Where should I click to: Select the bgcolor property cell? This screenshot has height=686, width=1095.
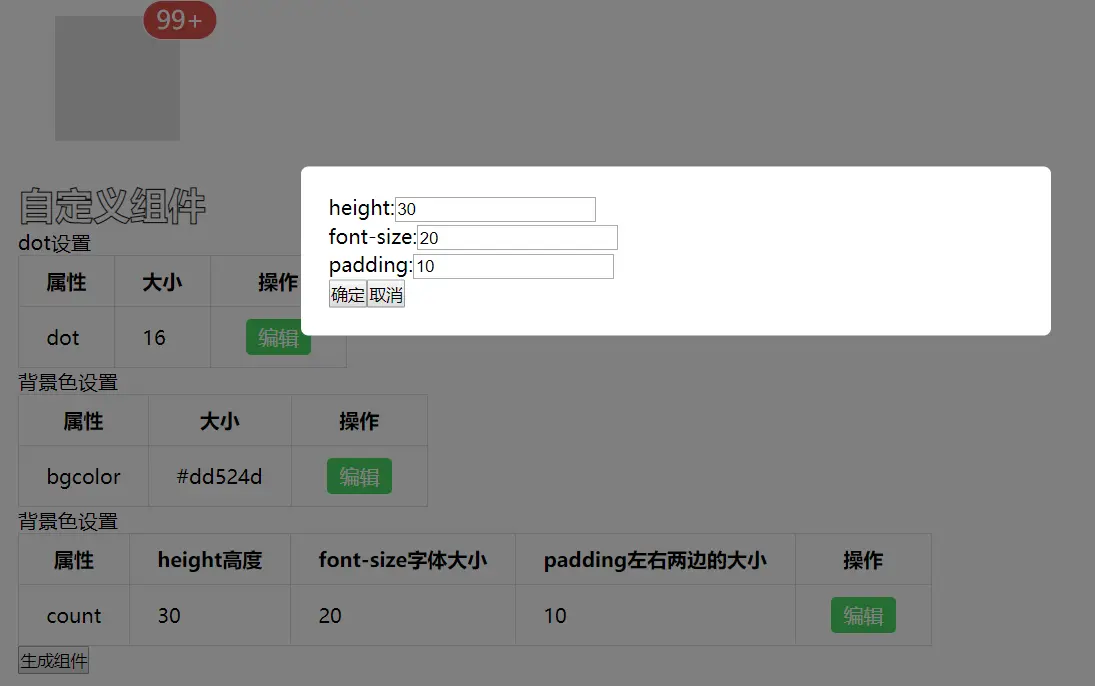click(x=83, y=476)
